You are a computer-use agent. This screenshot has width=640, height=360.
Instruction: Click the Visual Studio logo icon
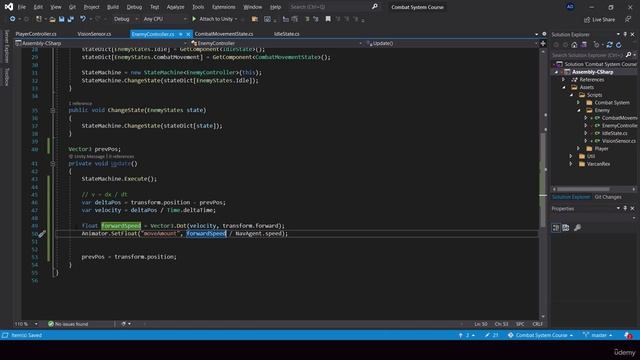[x=9, y=7]
